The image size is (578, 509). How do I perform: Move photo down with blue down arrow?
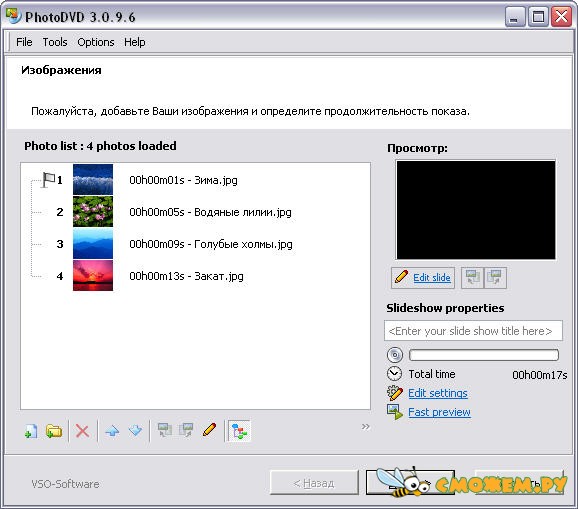point(135,430)
